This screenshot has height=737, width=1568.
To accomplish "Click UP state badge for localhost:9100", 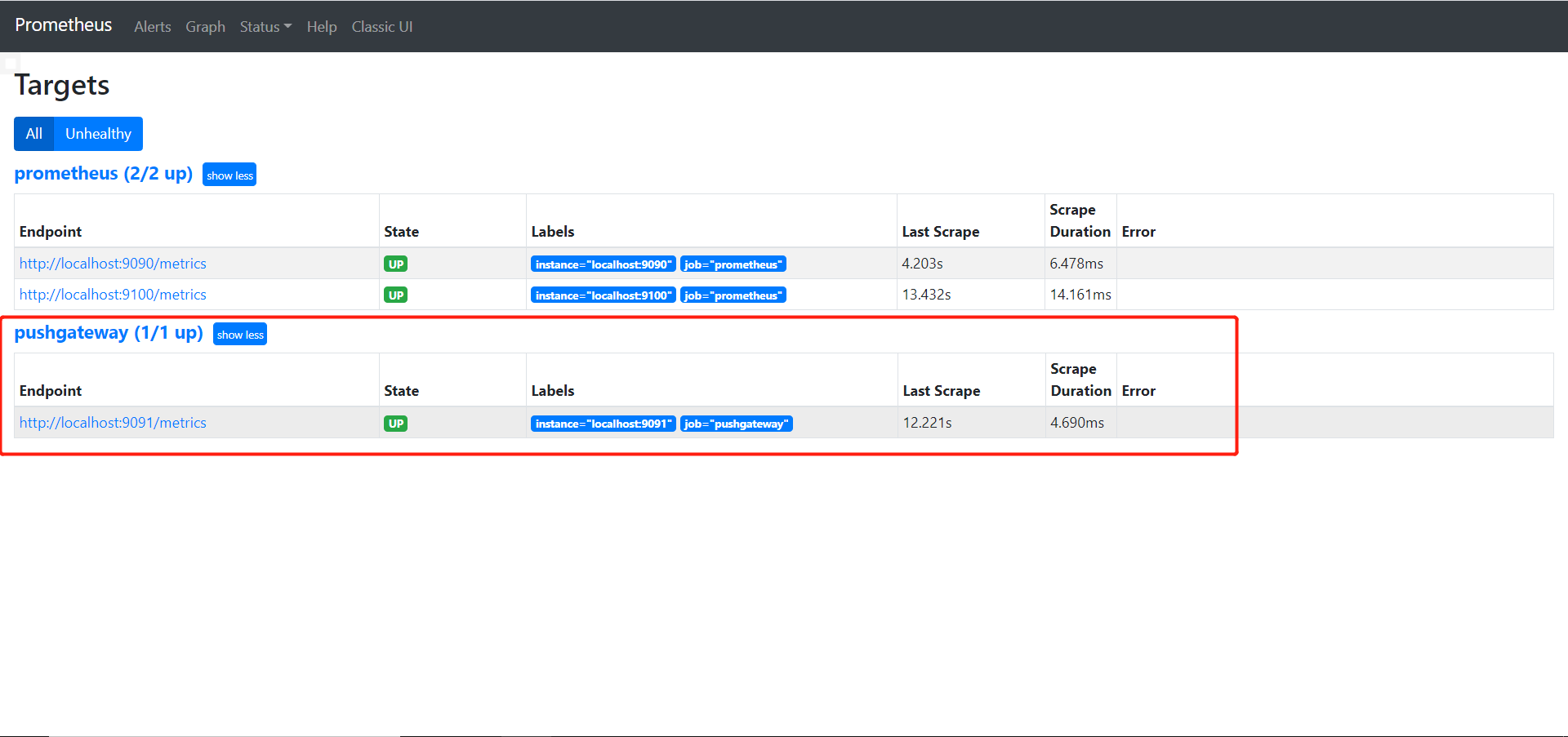I will [x=396, y=295].
